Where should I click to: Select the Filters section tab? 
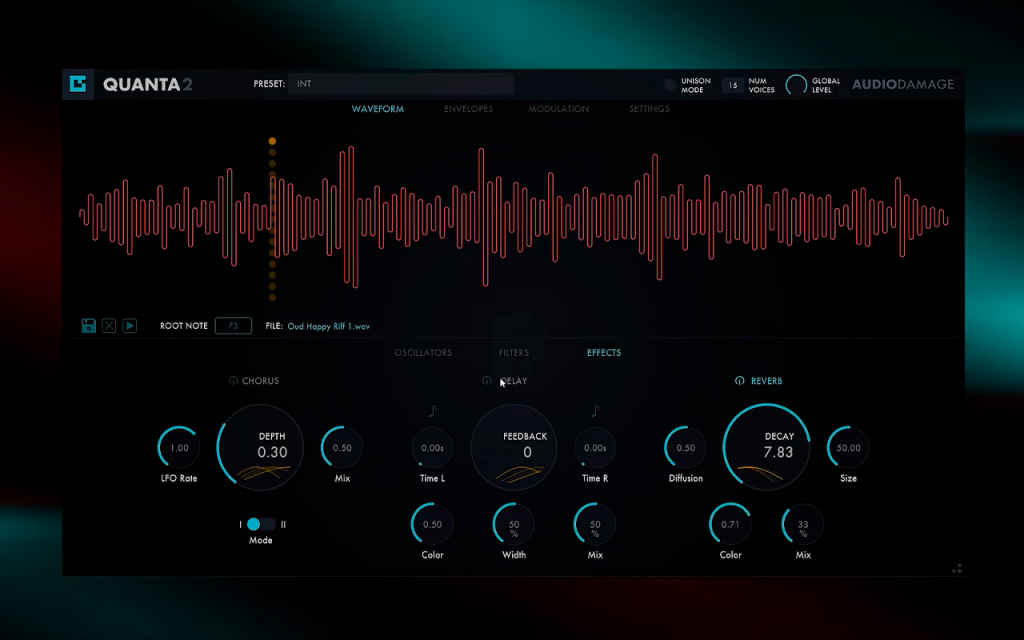[x=514, y=353]
